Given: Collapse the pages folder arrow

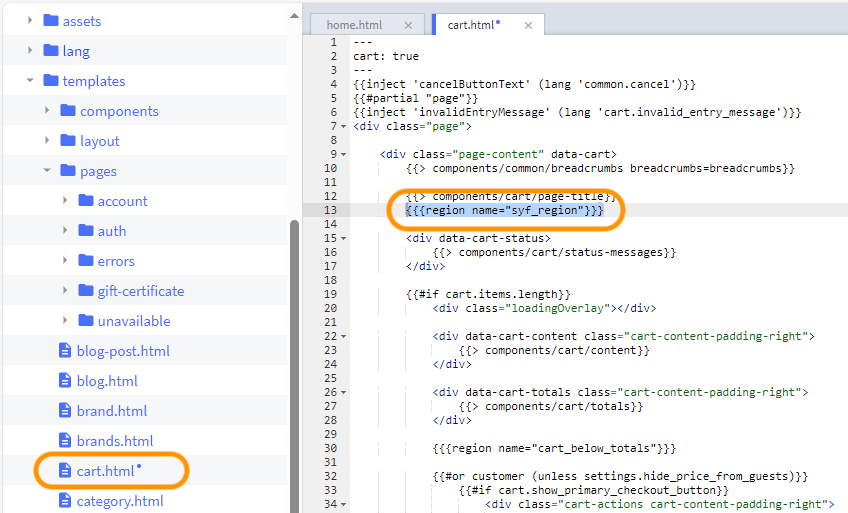Looking at the screenshot, I should [47, 171].
